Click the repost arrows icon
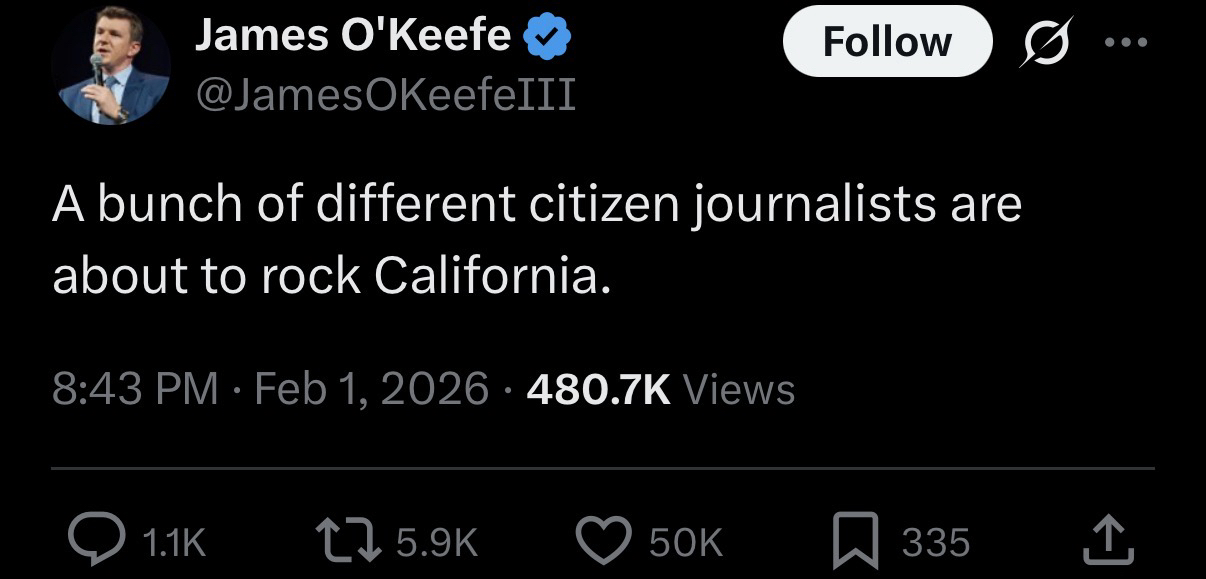Screen dimensions: 1206x579 pyautogui.click(x=351, y=541)
